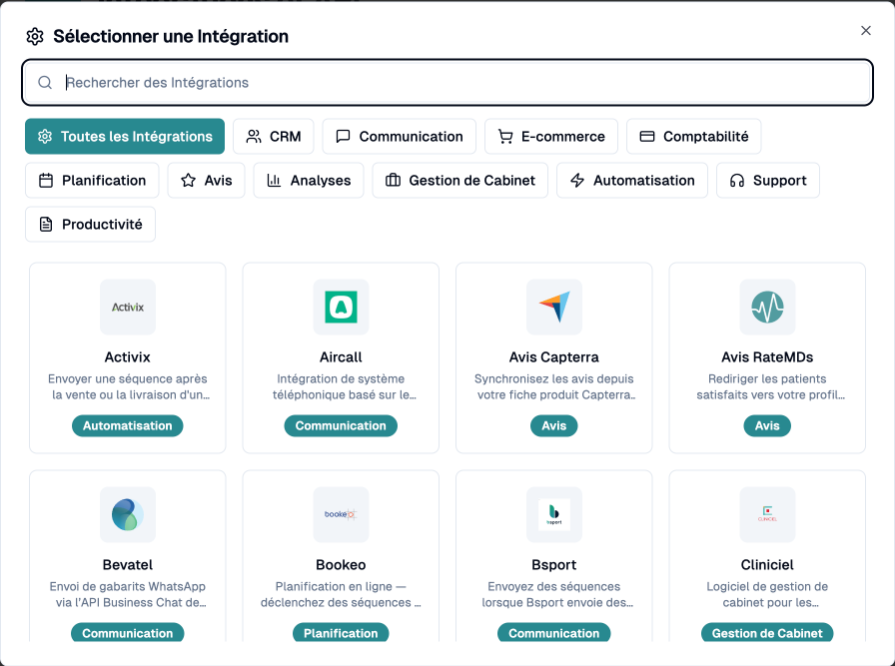This screenshot has width=895, height=666.
Task: Click the Communication tag on Aircall card
Action: click(341, 426)
